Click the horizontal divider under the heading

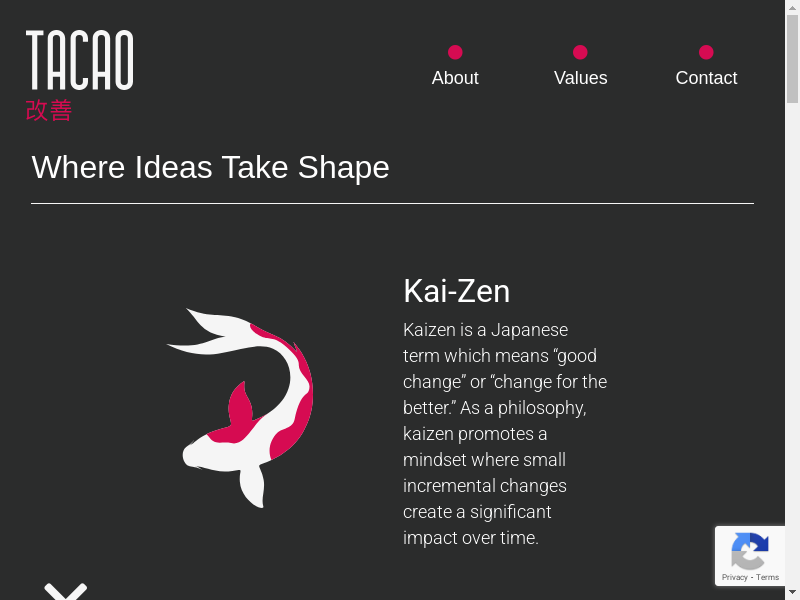coord(392,203)
